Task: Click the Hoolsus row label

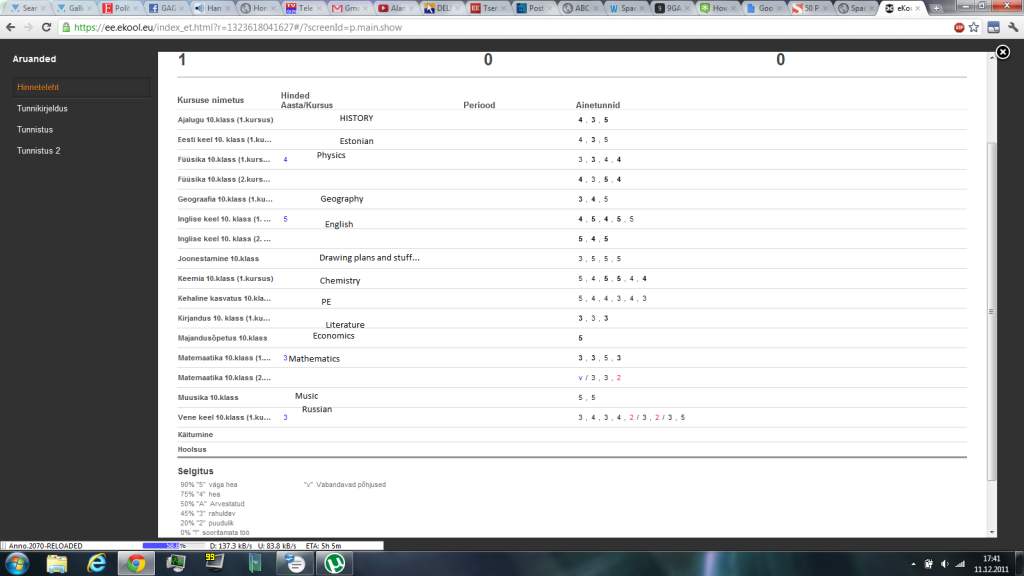Action: pos(192,449)
